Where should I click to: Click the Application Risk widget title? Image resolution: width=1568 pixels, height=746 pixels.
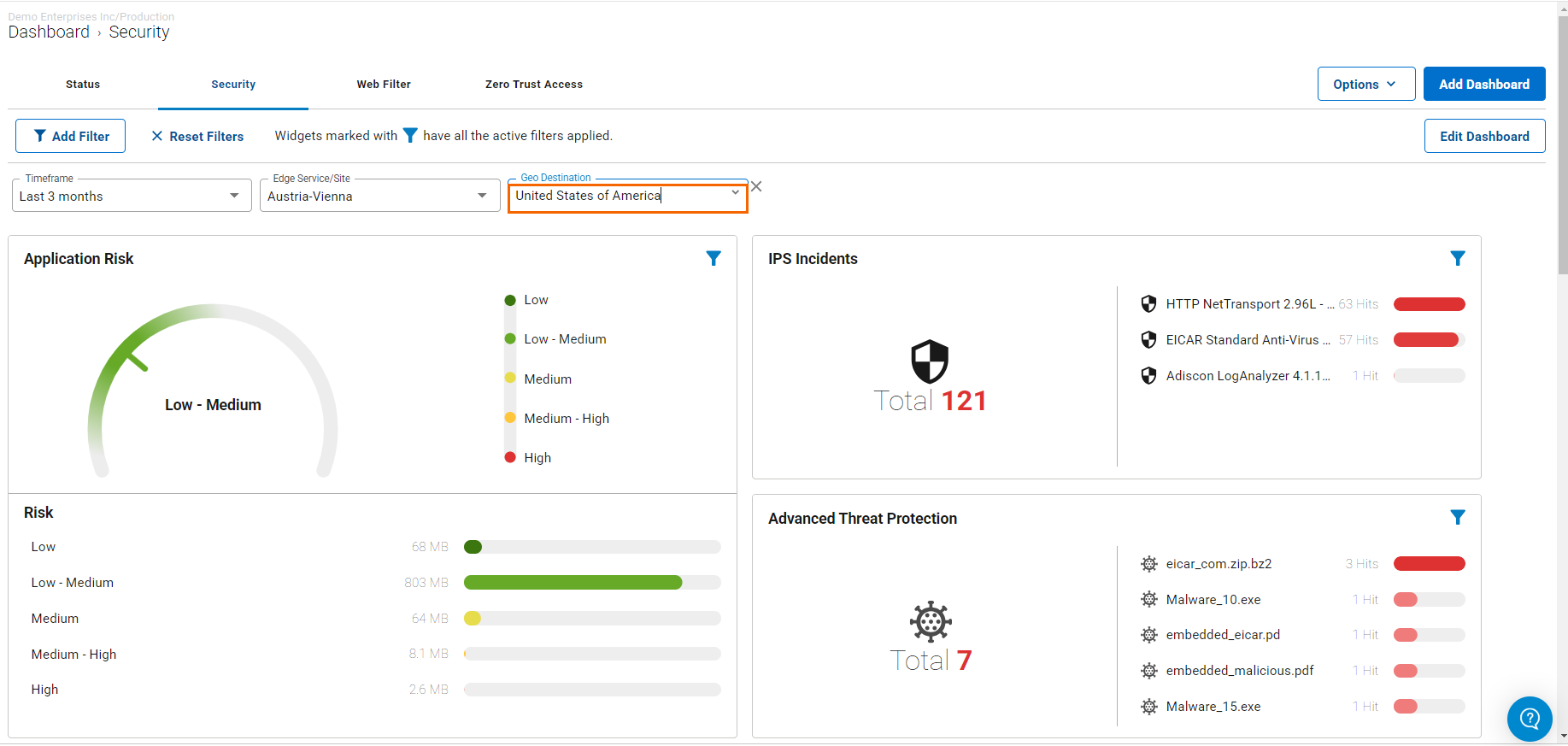(x=79, y=258)
